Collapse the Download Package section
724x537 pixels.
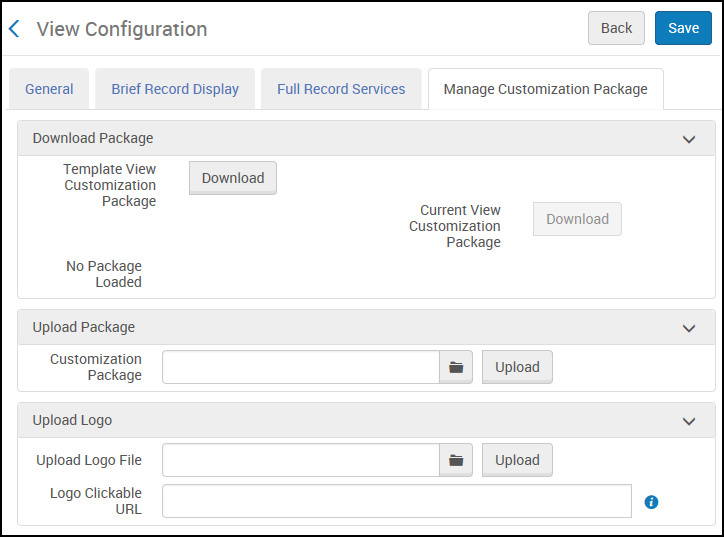click(689, 139)
